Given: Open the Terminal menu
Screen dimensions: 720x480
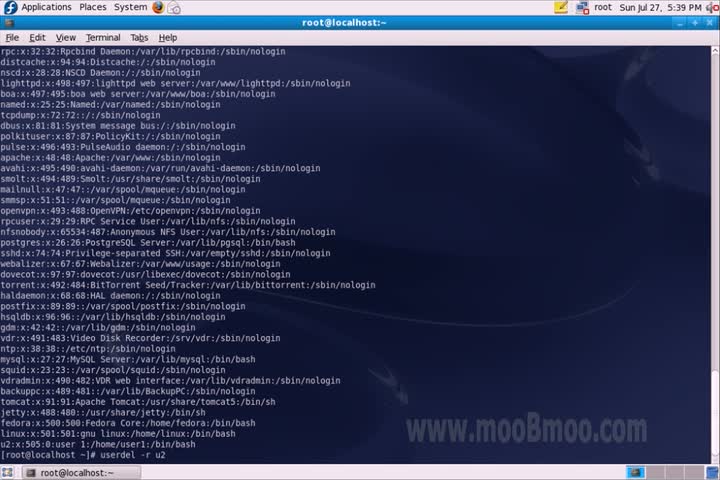Looking at the screenshot, I should tap(103, 38).
